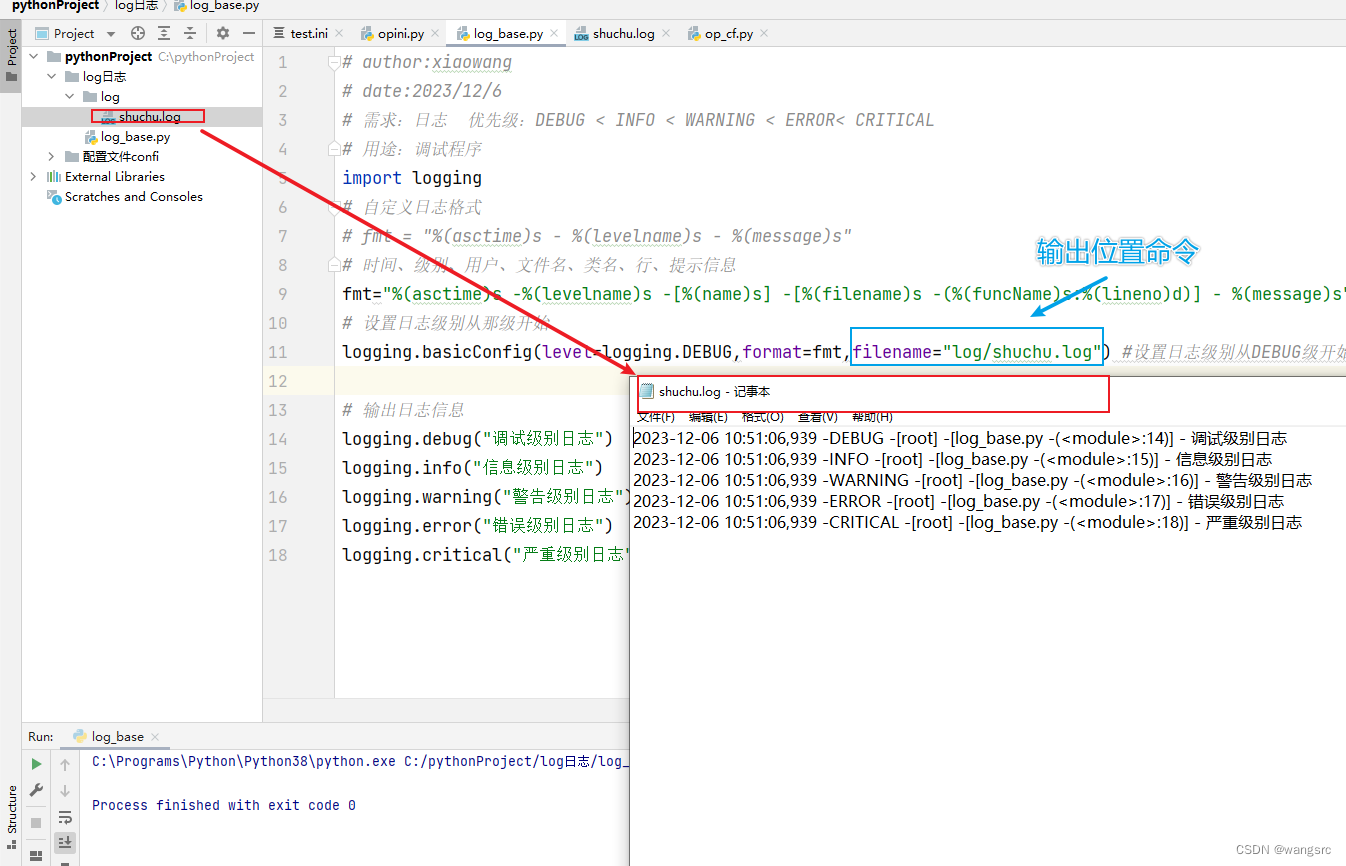
Task: Select log_base.py in the project tree
Action: [x=135, y=137]
